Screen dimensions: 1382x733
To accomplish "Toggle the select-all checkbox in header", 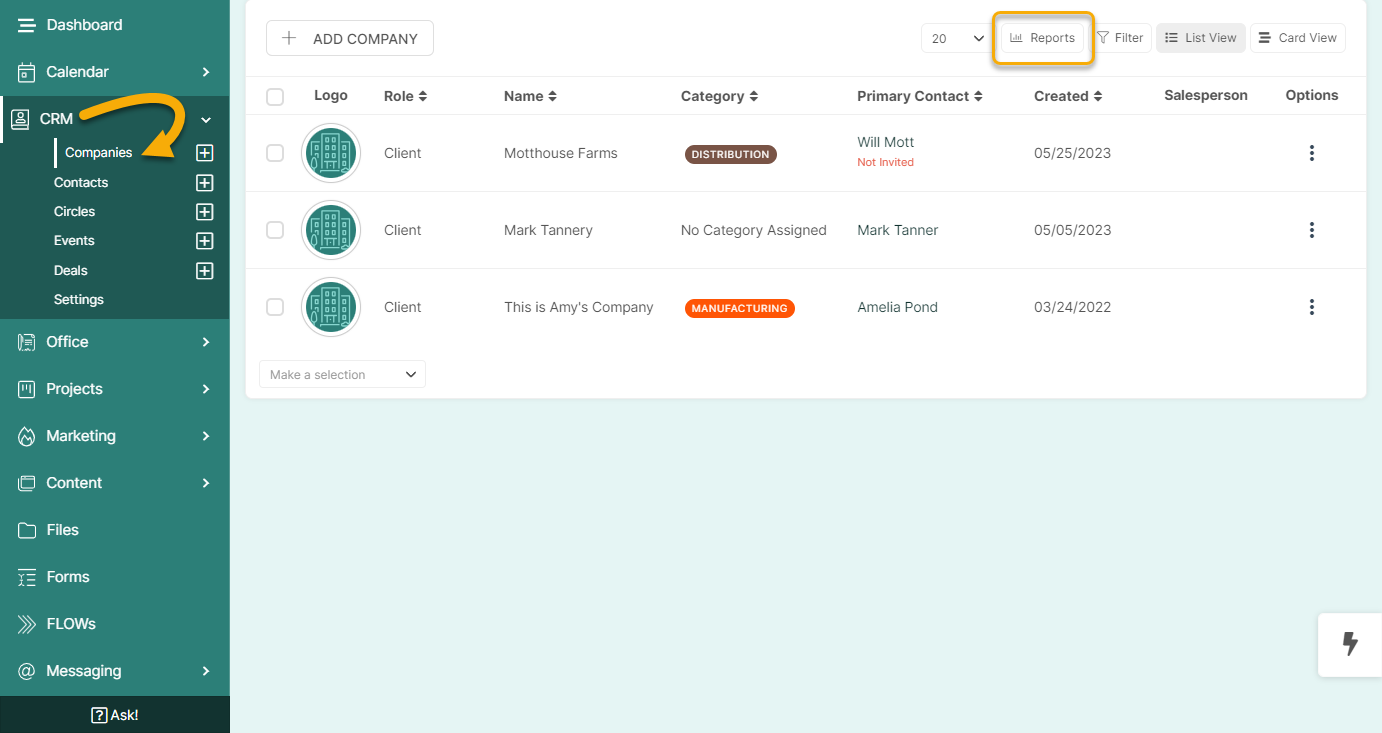I will [x=275, y=97].
